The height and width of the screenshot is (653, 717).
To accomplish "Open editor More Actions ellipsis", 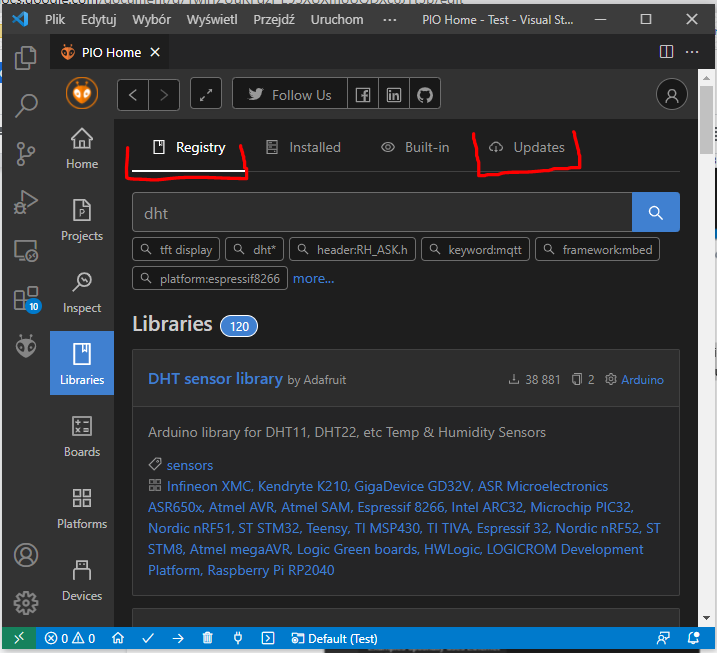I will [691, 52].
